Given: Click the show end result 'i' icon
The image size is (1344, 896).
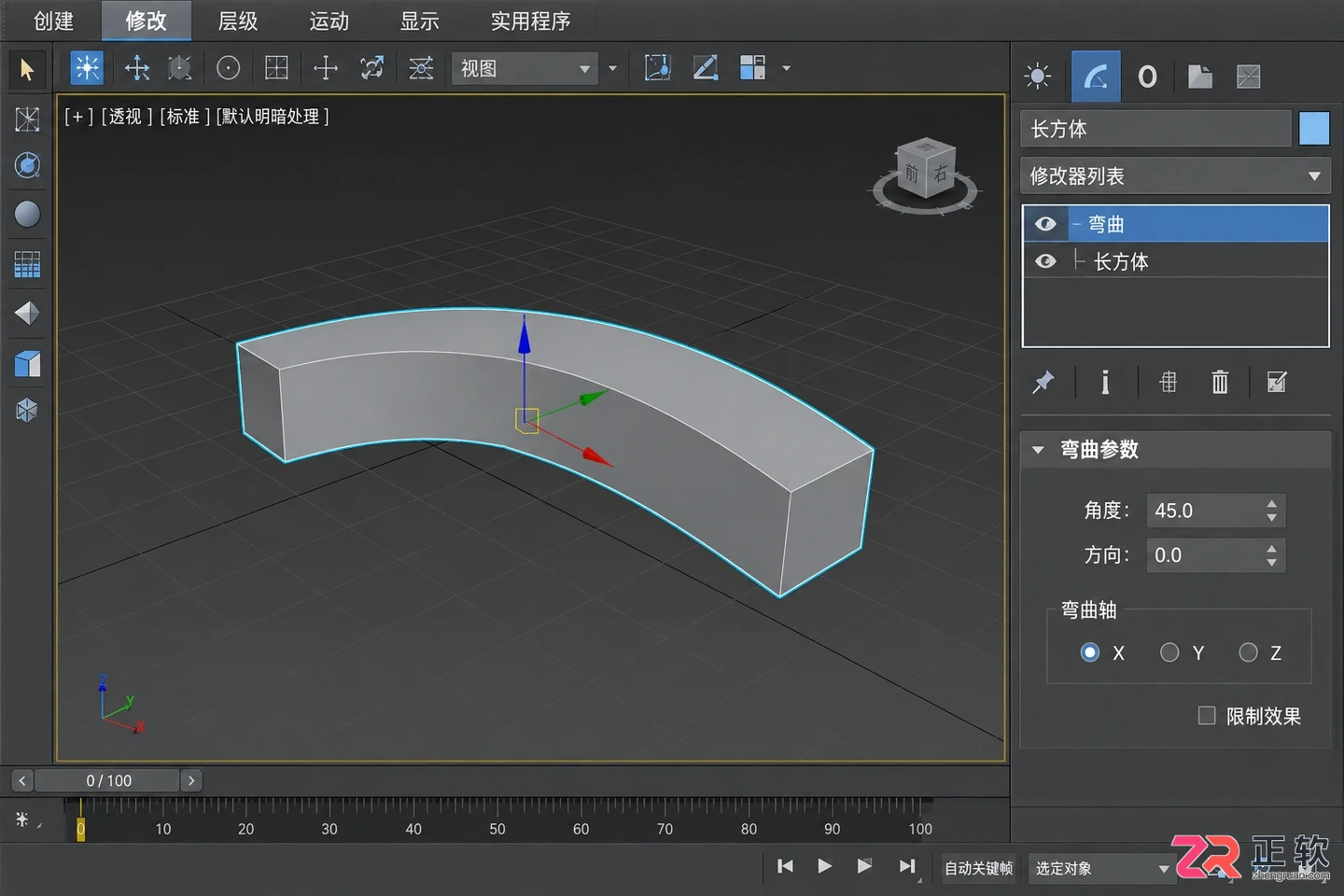Looking at the screenshot, I should tap(1105, 382).
